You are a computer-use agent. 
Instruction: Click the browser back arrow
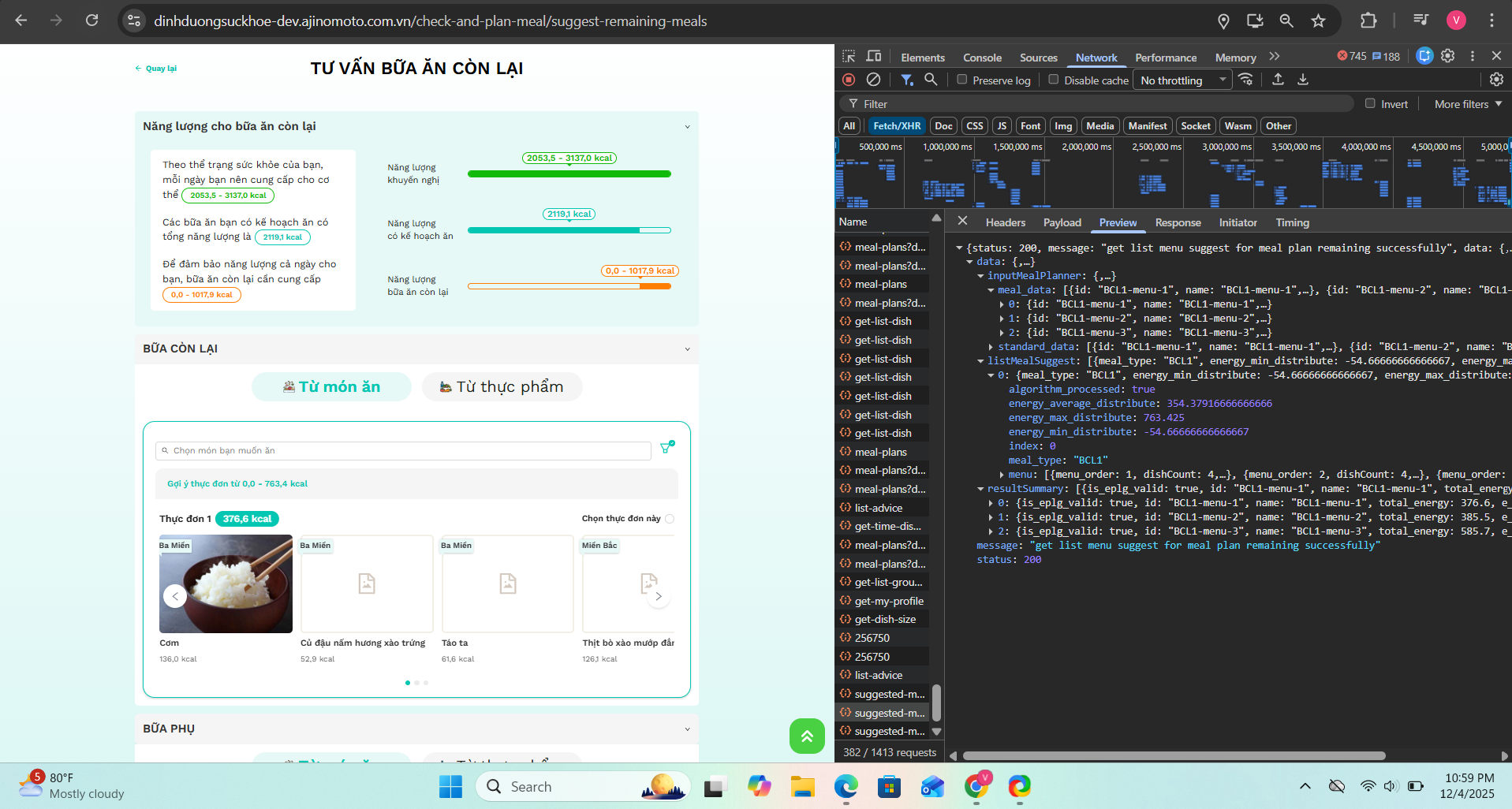click(x=21, y=21)
